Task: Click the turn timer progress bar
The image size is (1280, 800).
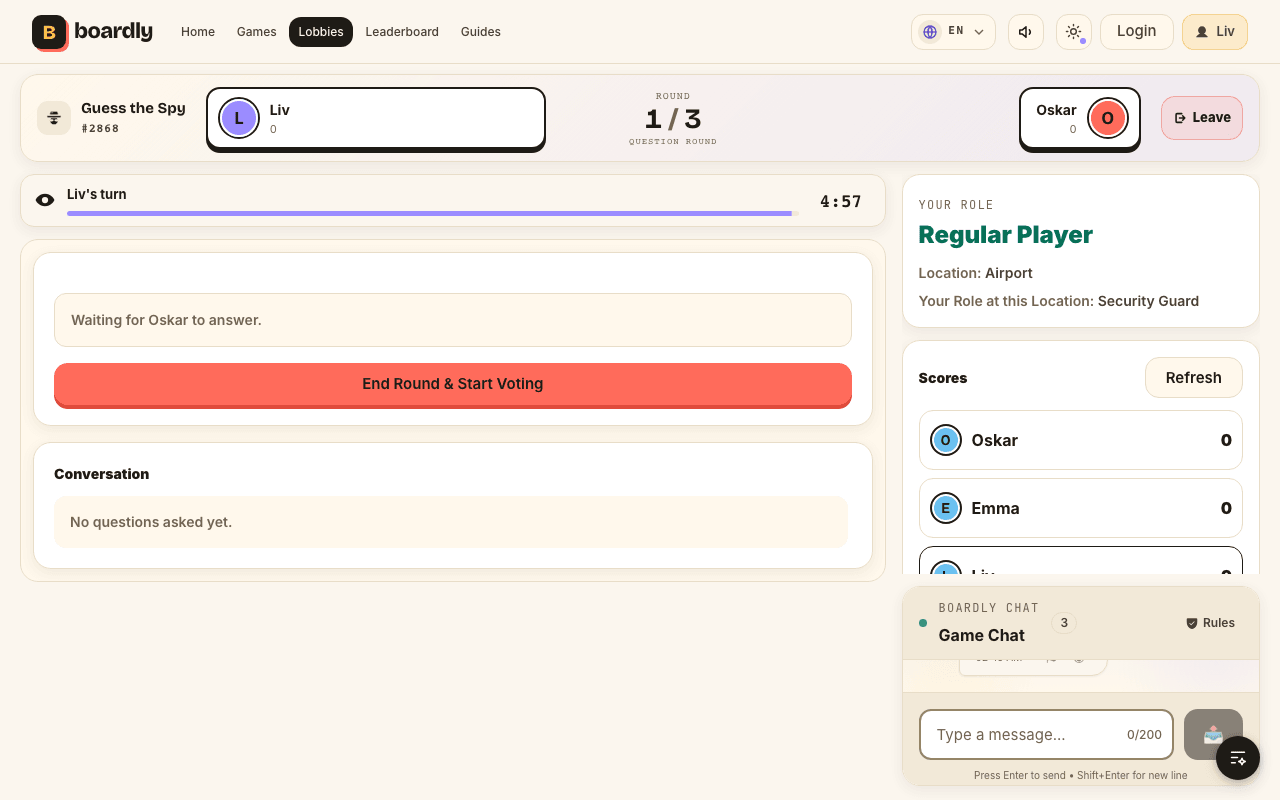Action: point(432,213)
